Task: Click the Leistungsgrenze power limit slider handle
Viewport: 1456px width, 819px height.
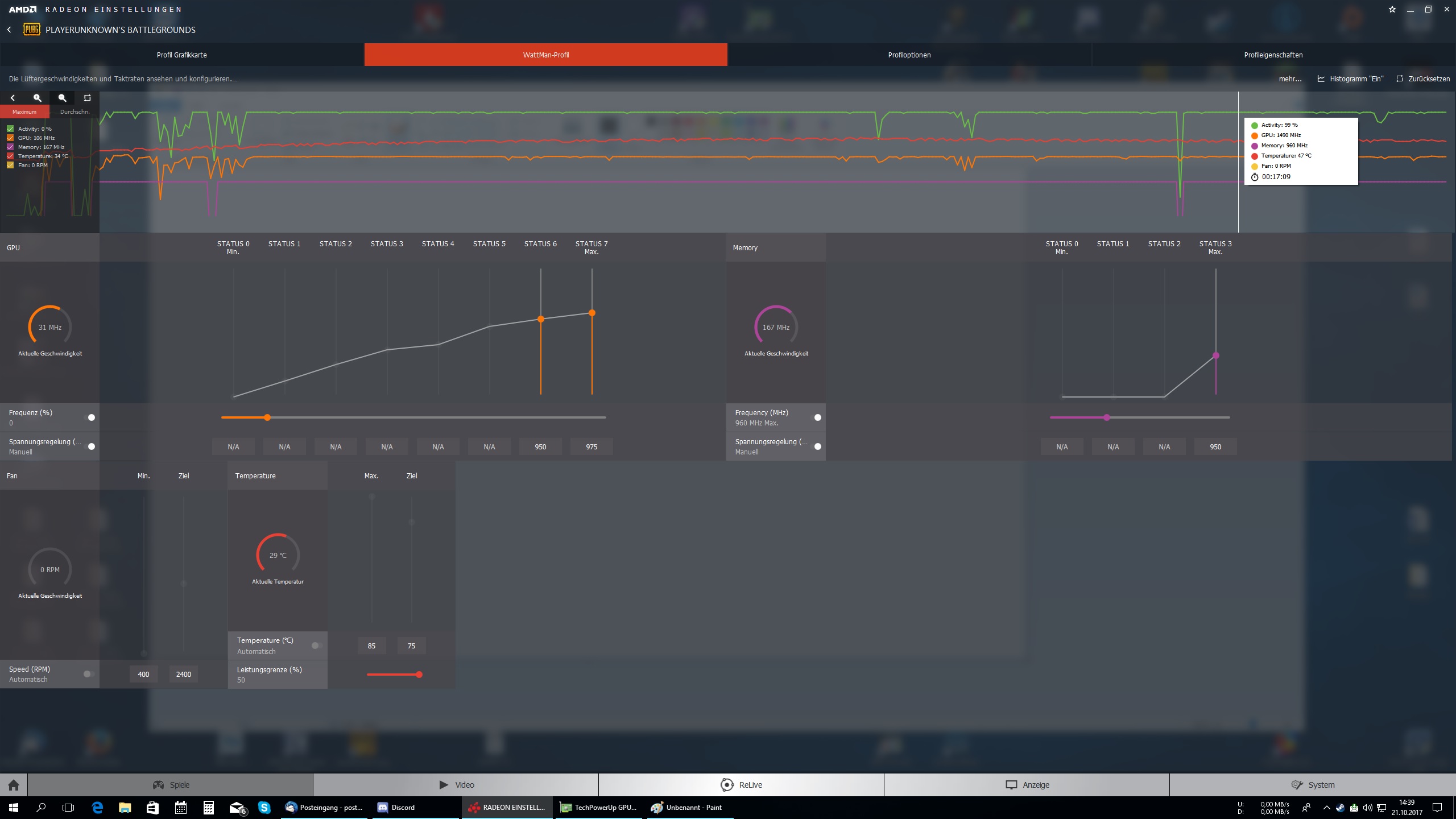Action: click(419, 675)
